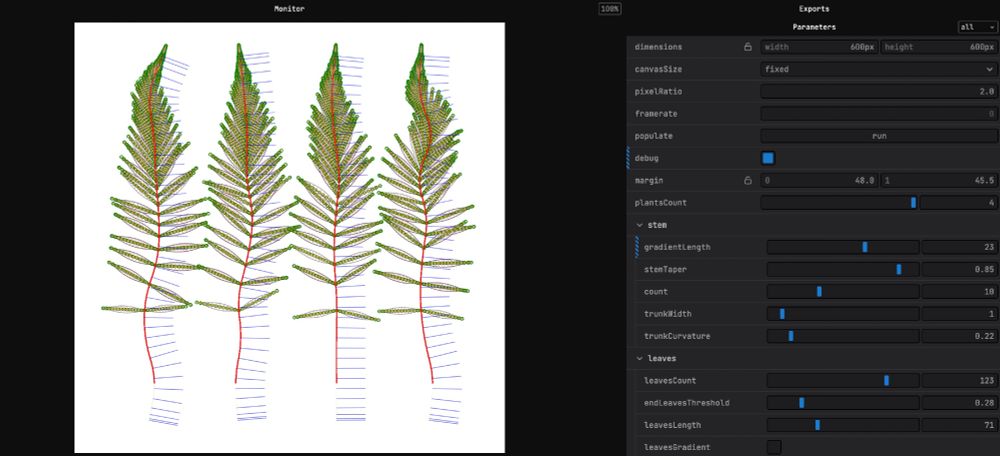Click the 'endLeavesThreshold' parameter label

(x=686, y=403)
